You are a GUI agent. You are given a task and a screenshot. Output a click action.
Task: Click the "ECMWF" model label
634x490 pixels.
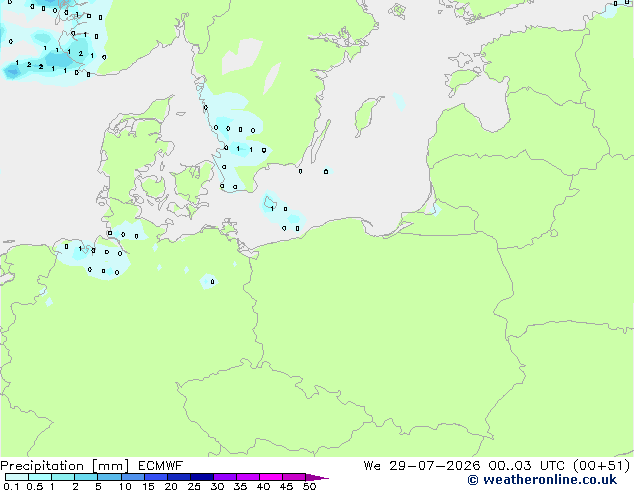coord(161,466)
